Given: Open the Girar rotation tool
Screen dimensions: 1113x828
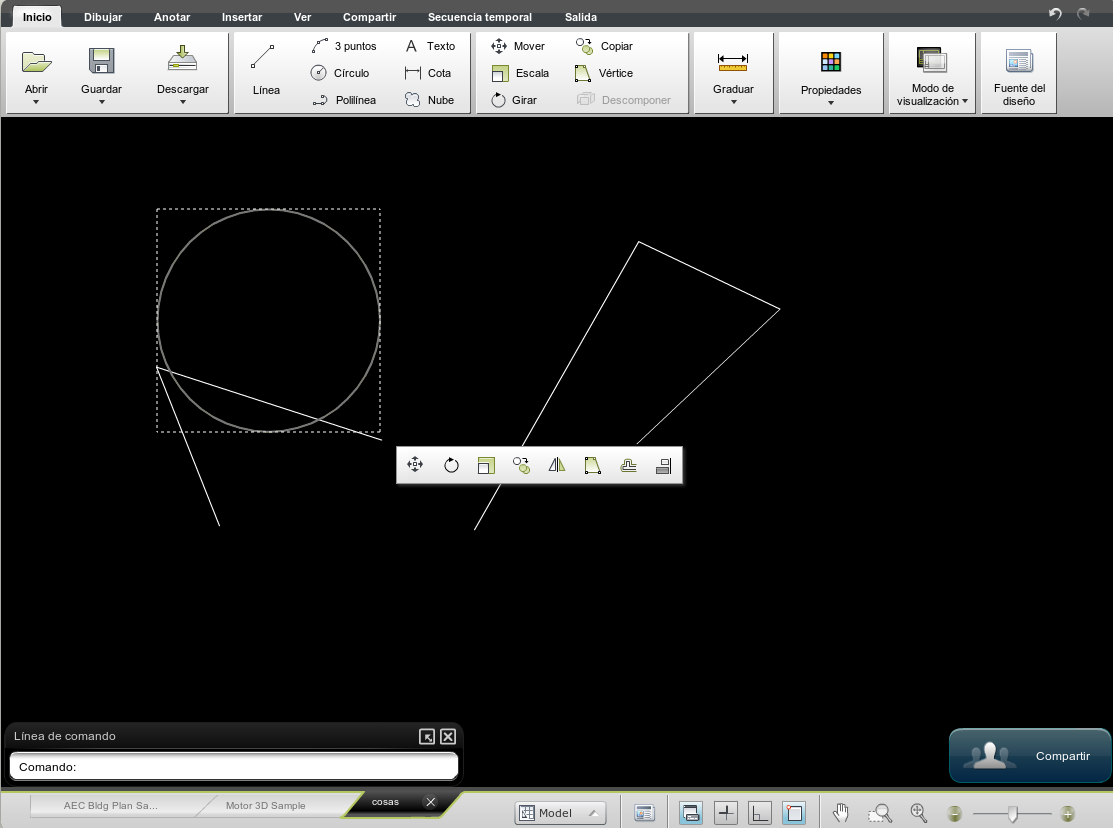Looking at the screenshot, I should [x=517, y=99].
